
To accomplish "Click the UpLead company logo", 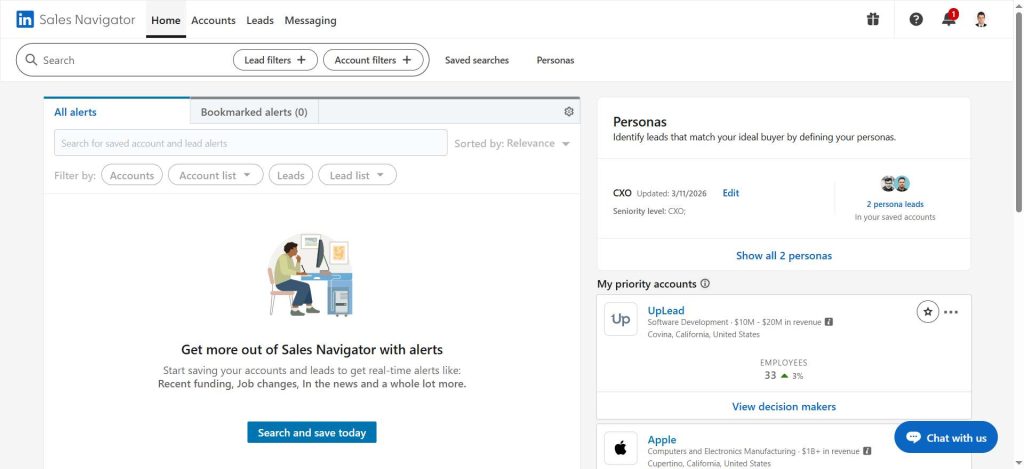I will (x=620, y=319).
